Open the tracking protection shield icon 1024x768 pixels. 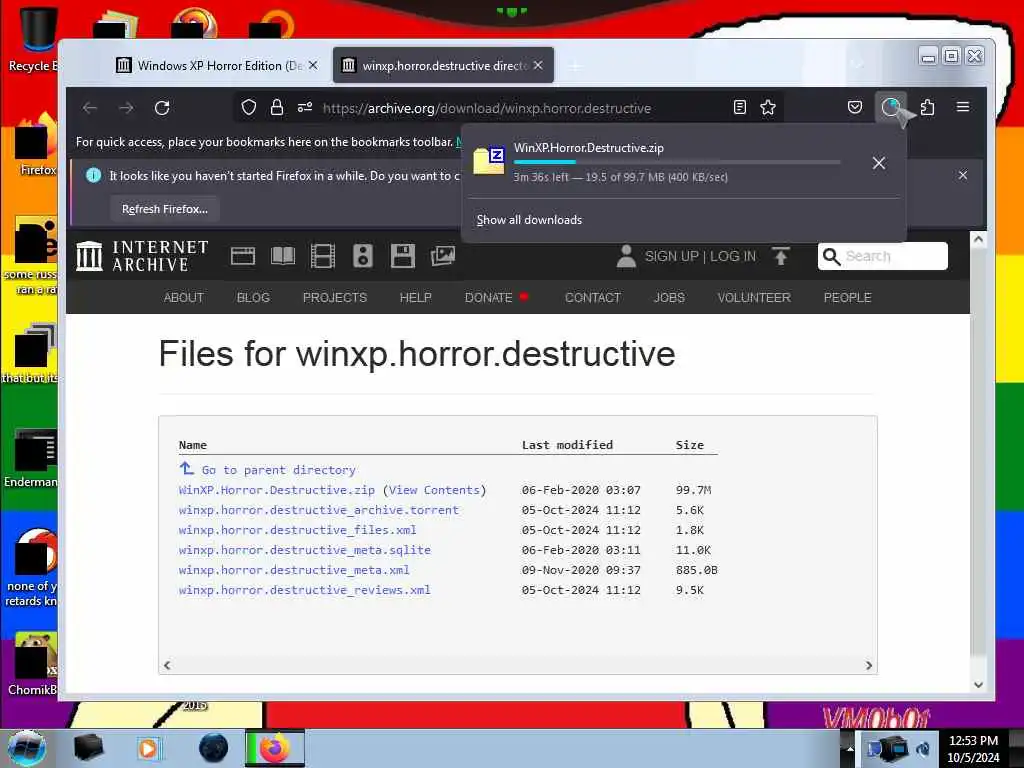(249, 108)
